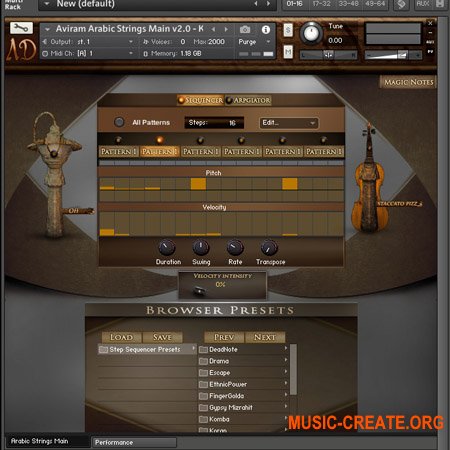Viewport: 450px width, 450px height.
Task: Click the Save preset button
Action: 162,337
